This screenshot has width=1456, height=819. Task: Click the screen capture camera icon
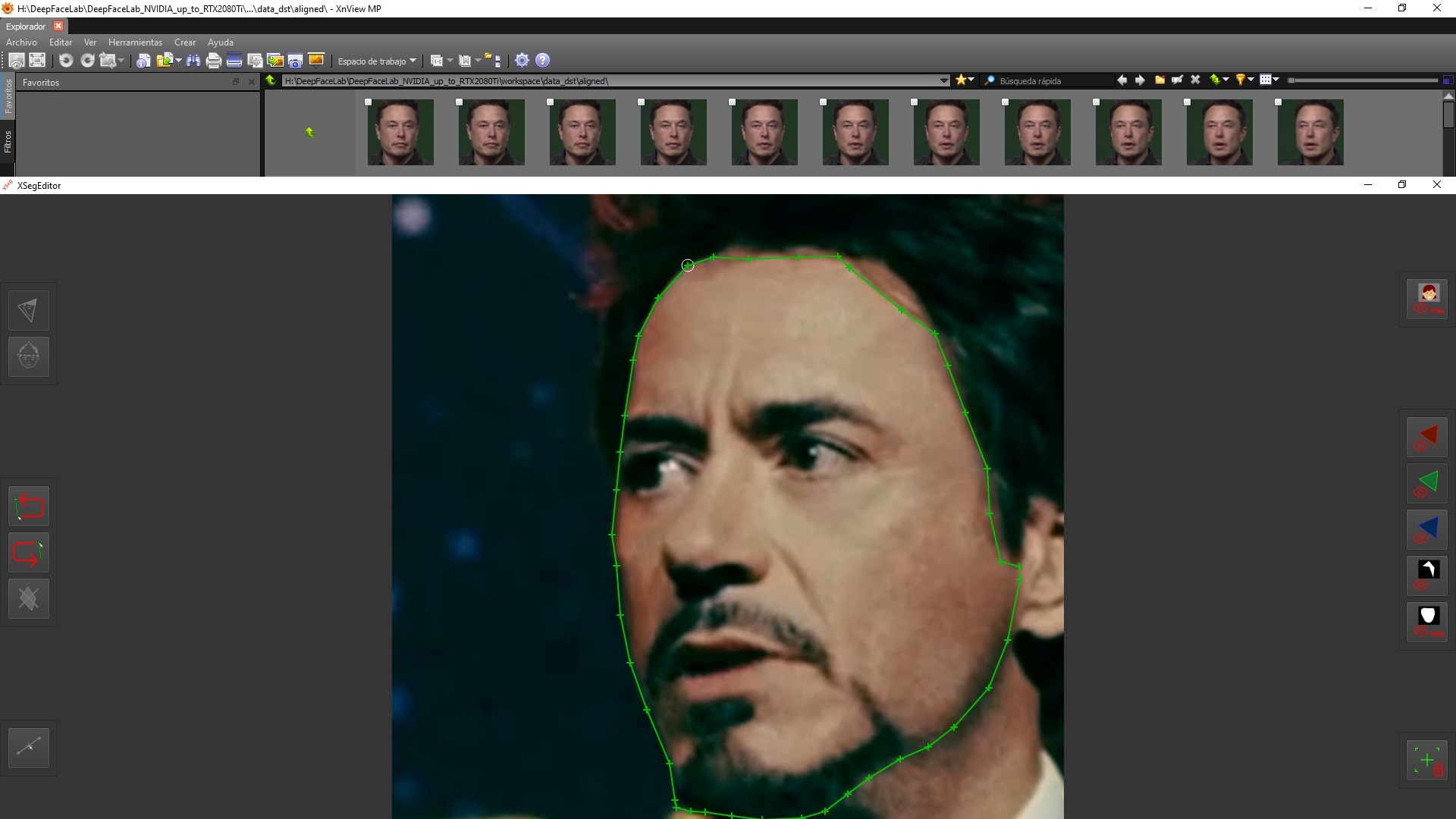point(295,61)
